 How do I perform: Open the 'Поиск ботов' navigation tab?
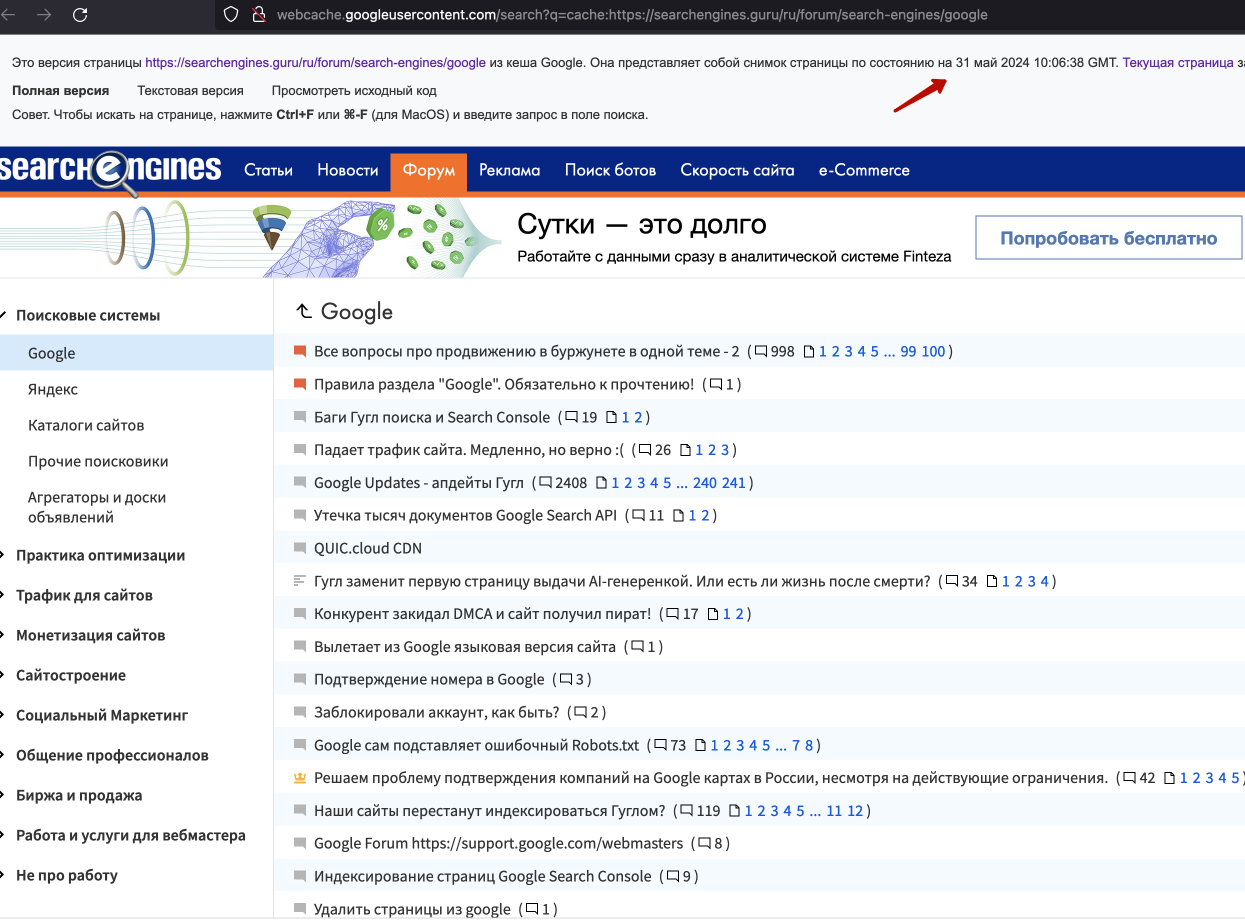click(x=610, y=170)
